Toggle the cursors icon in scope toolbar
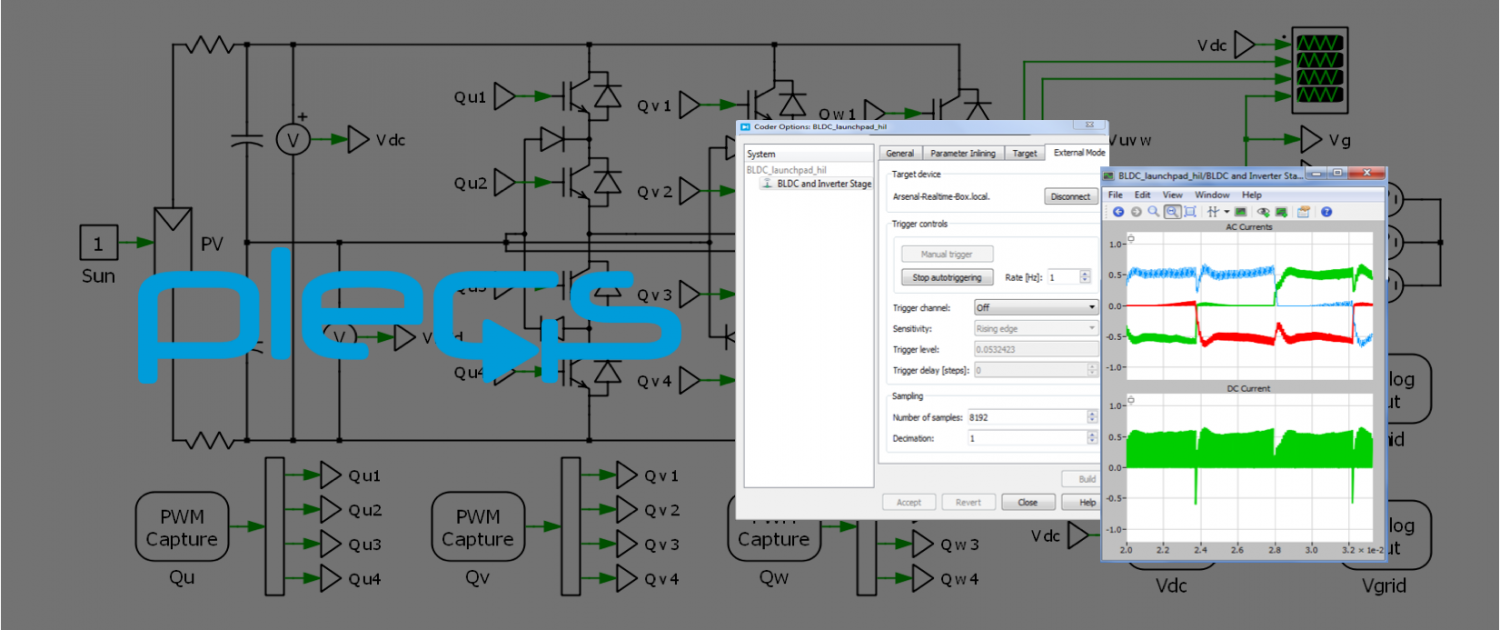 [x=1212, y=212]
